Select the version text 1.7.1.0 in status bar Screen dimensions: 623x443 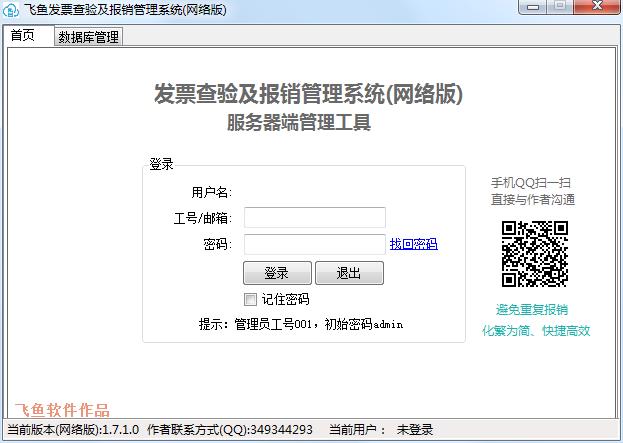pyautogui.click(x=121, y=429)
